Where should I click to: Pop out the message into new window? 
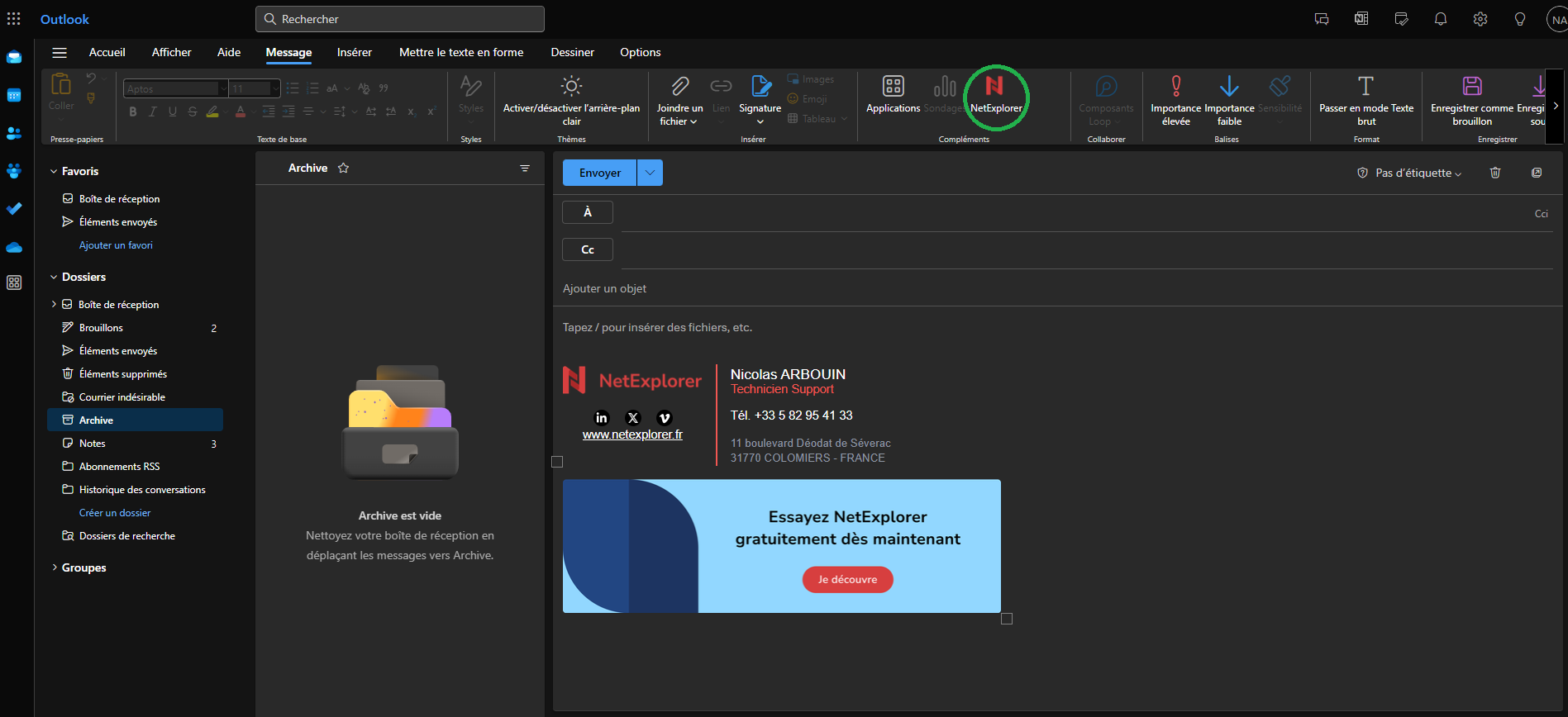click(1537, 173)
